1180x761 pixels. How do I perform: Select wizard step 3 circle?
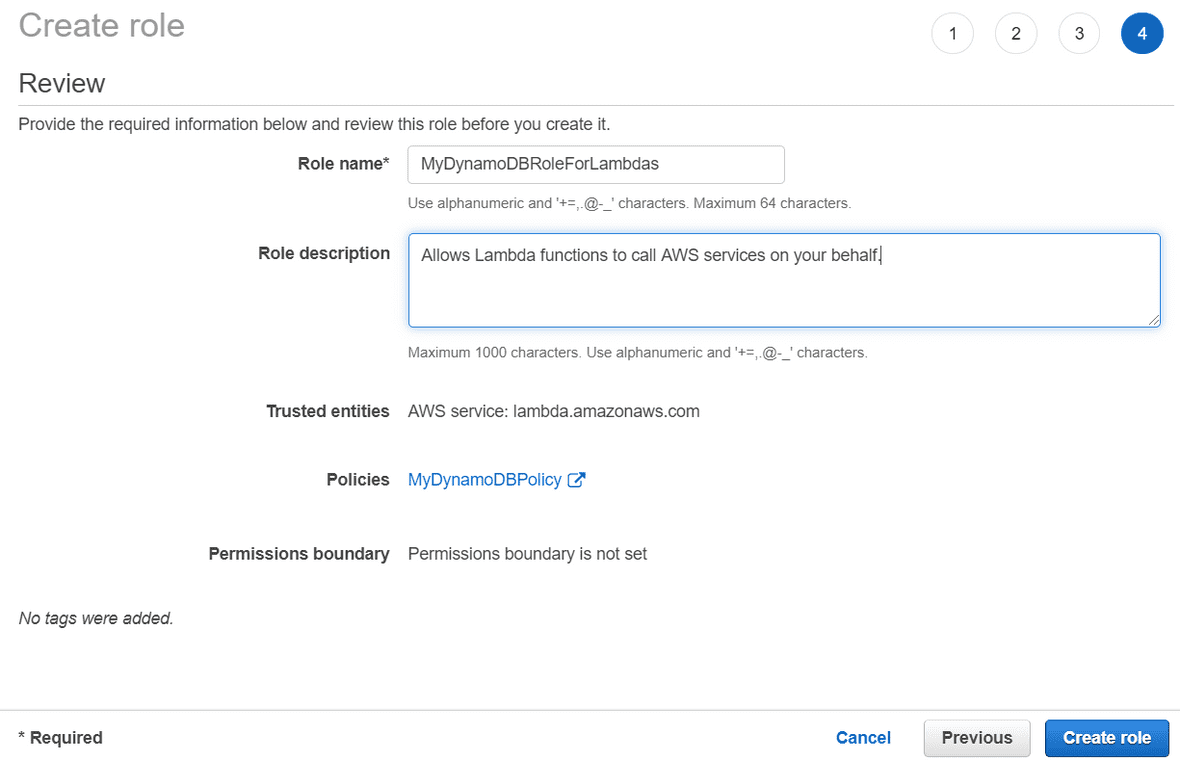pos(1079,33)
